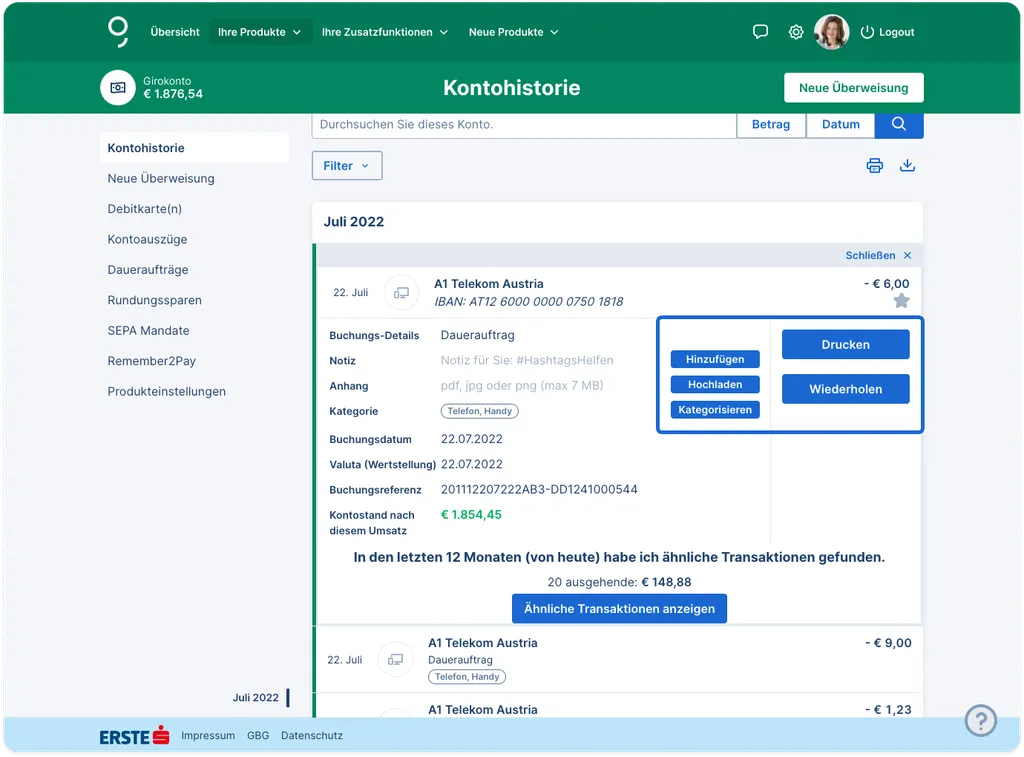Click the search magnifier button
Viewport: 1024px width, 757px height.
(x=899, y=124)
